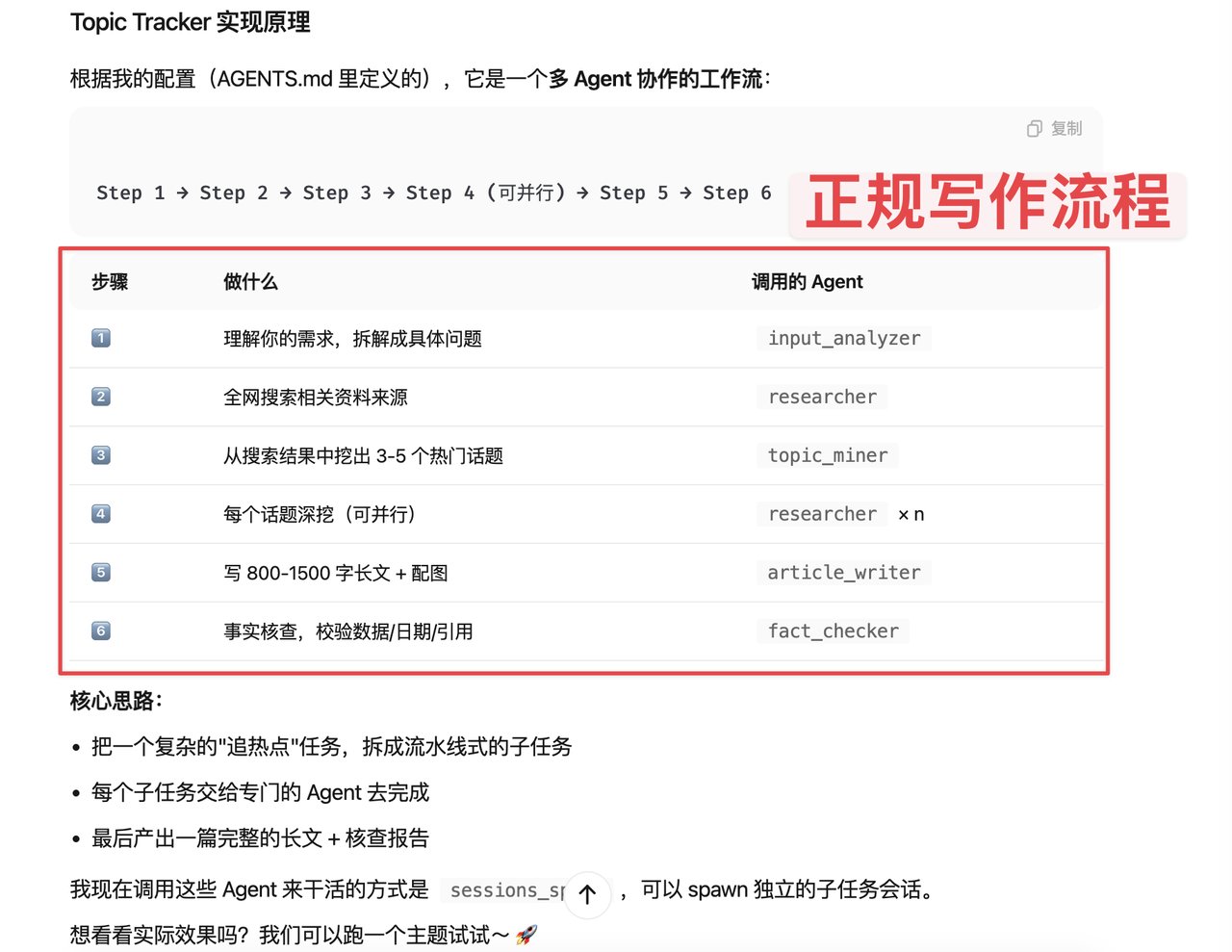Viewport: 1232px width, 952px height.
Task: Click the 调用的 Agent column header
Action: point(807,282)
